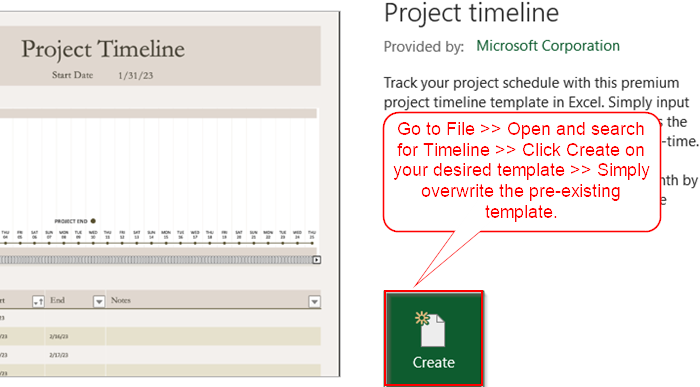
Task: Expand the Notes column filter dropdown
Action: tap(314, 302)
